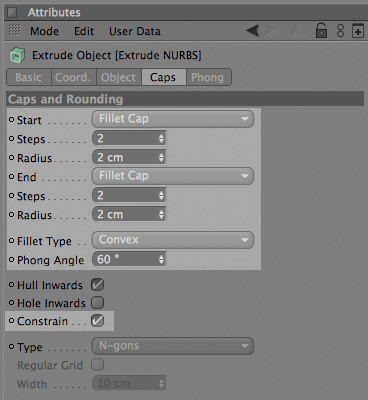Click the animation dot beside Fillet Type

coord(12,240)
